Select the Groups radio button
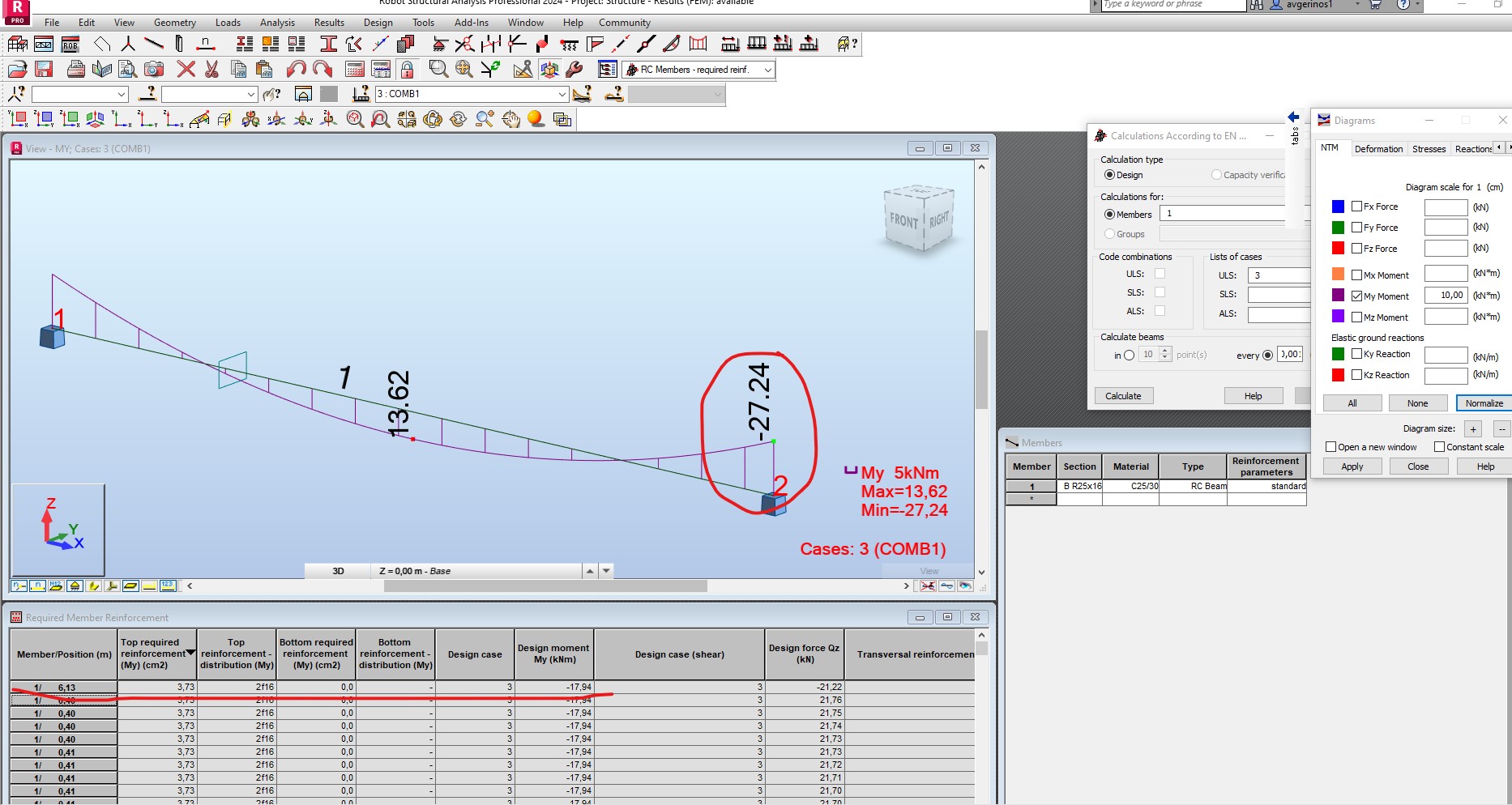Viewport: 1512px width, 805px height. 1109,234
